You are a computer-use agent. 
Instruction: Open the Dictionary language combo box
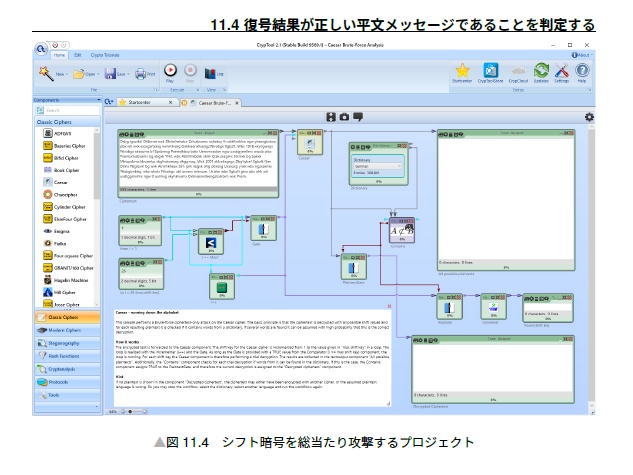(378, 166)
